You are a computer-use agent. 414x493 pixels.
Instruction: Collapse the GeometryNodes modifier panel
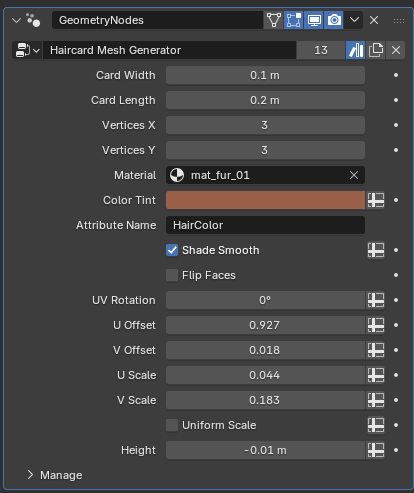[x=16, y=20]
